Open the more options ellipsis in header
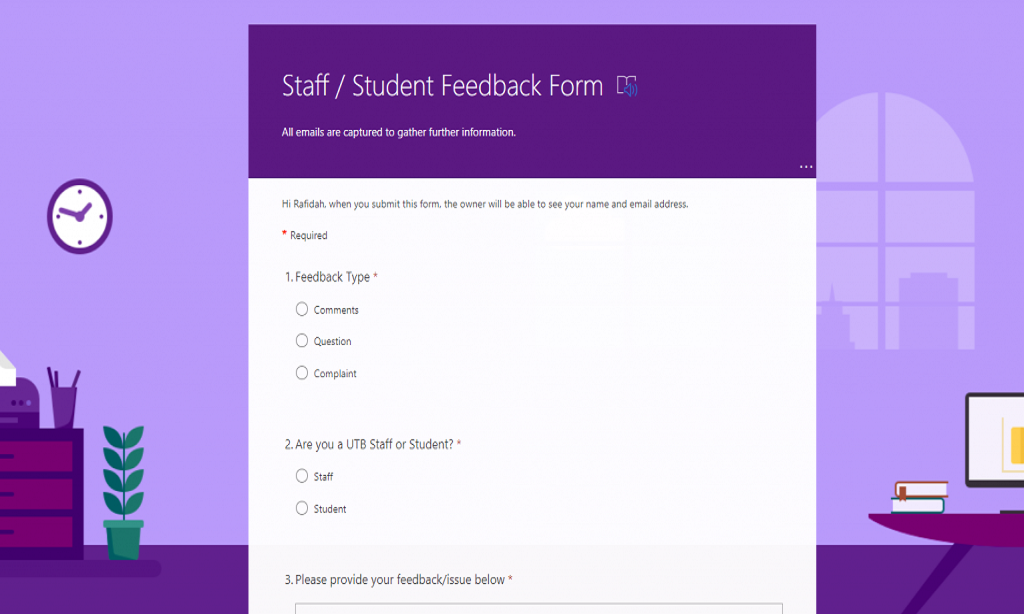The image size is (1024, 614). pyautogui.click(x=806, y=166)
